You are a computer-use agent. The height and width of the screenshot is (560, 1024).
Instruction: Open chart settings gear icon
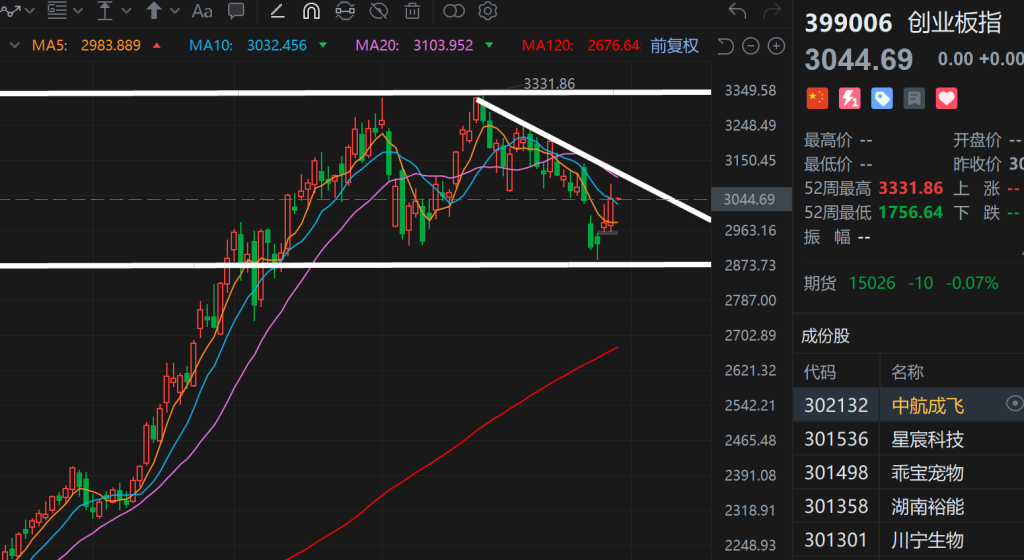click(488, 12)
